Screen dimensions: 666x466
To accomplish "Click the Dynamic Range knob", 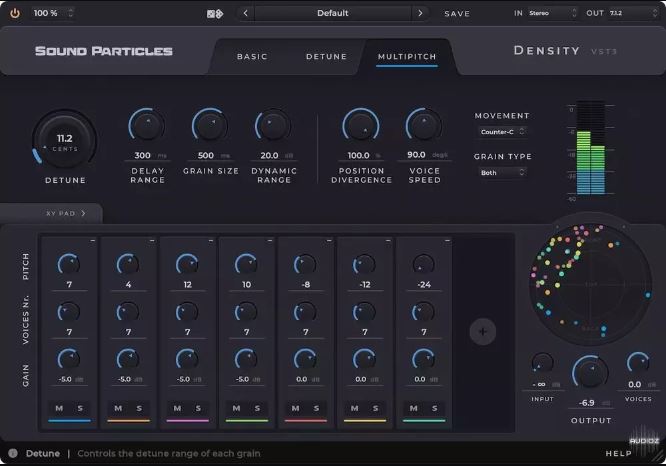I will [x=273, y=125].
